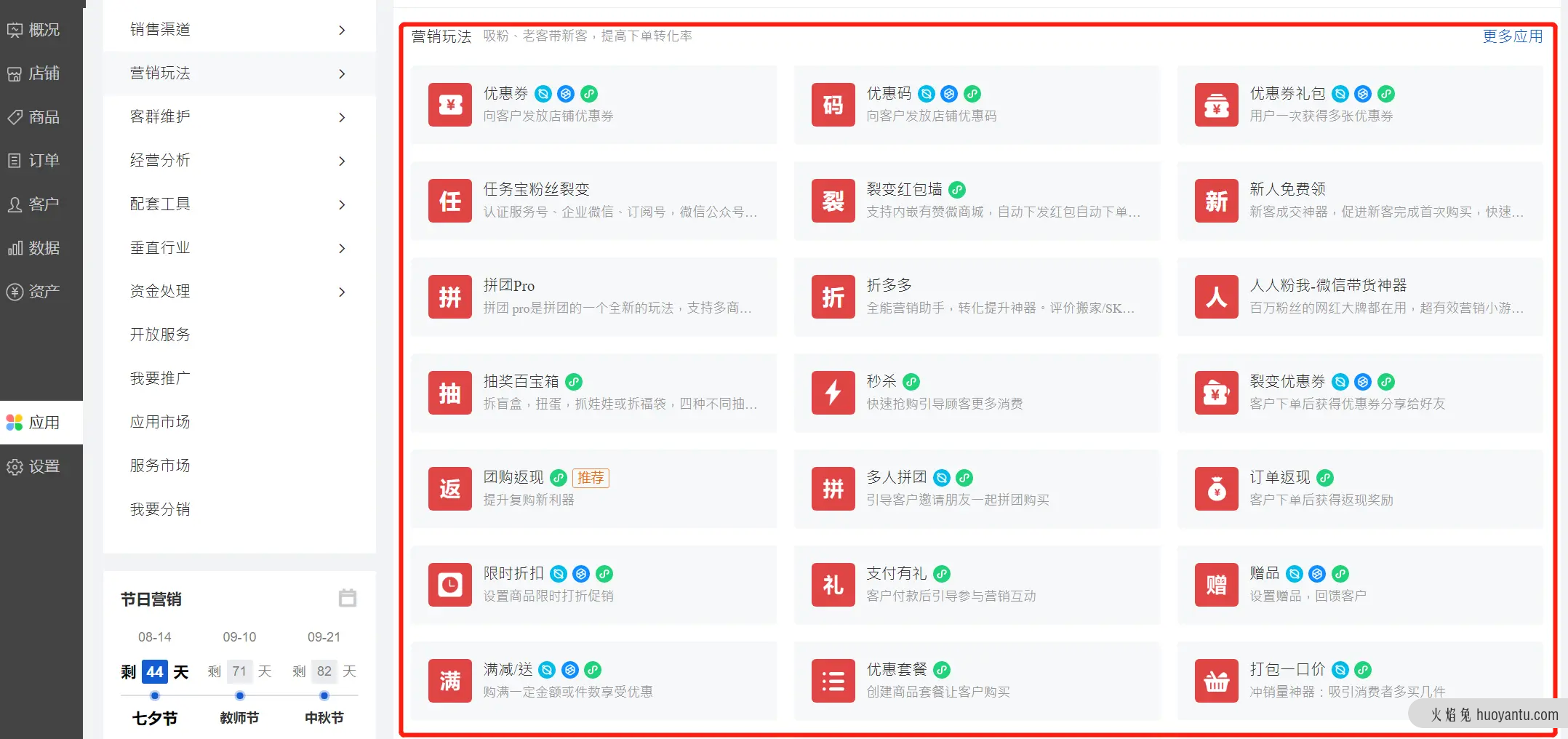This screenshot has height=739, width=1568.
Task: Click the 优惠套餐 title text
Action: click(896, 669)
